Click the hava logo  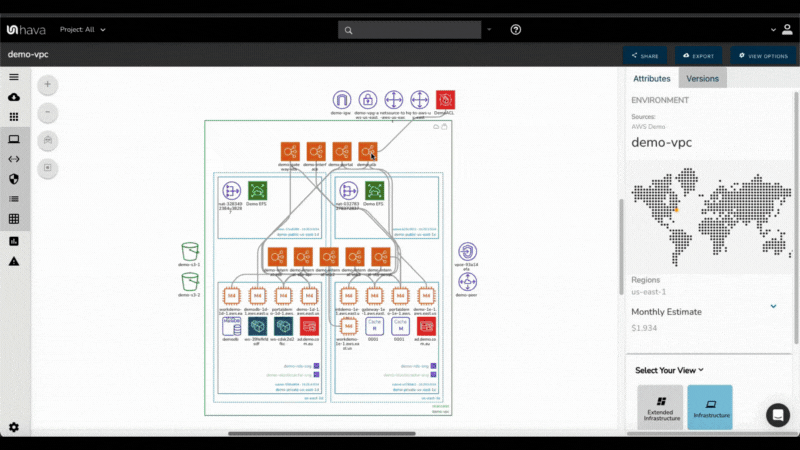click(26, 30)
